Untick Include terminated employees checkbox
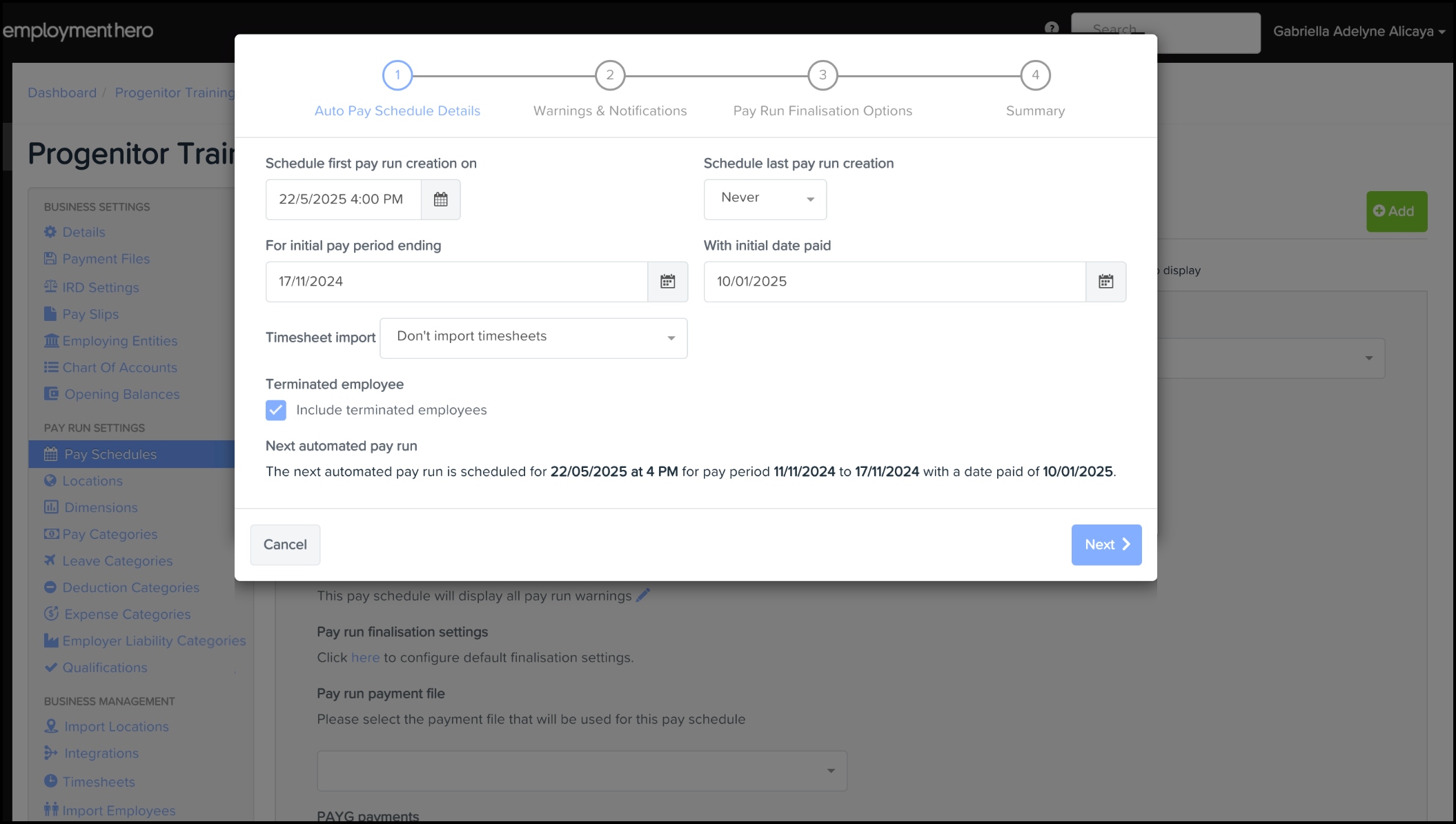1456x824 pixels. (x=276, y=410)
